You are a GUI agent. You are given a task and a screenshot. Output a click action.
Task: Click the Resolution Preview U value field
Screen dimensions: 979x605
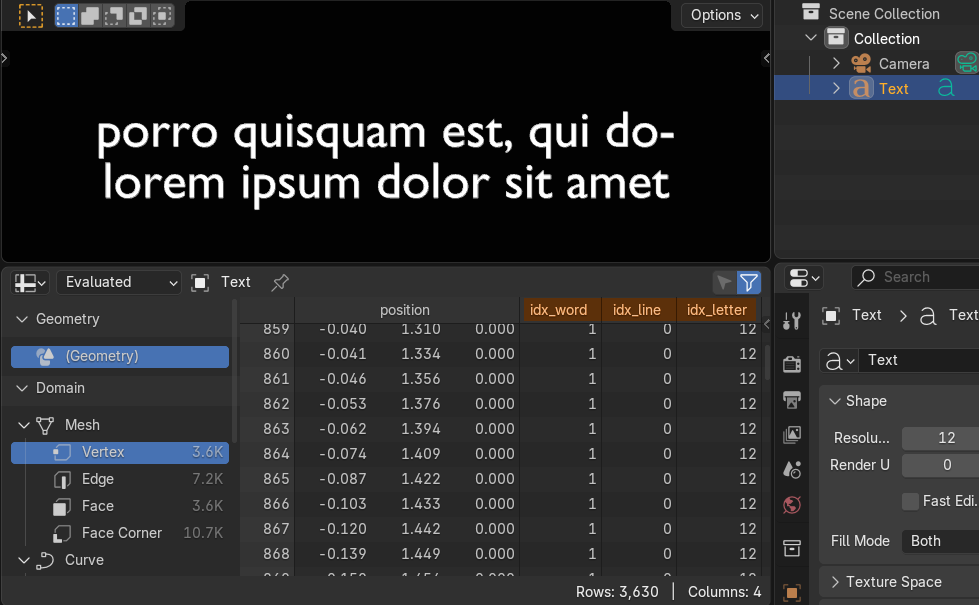click(x=940, y=438)
